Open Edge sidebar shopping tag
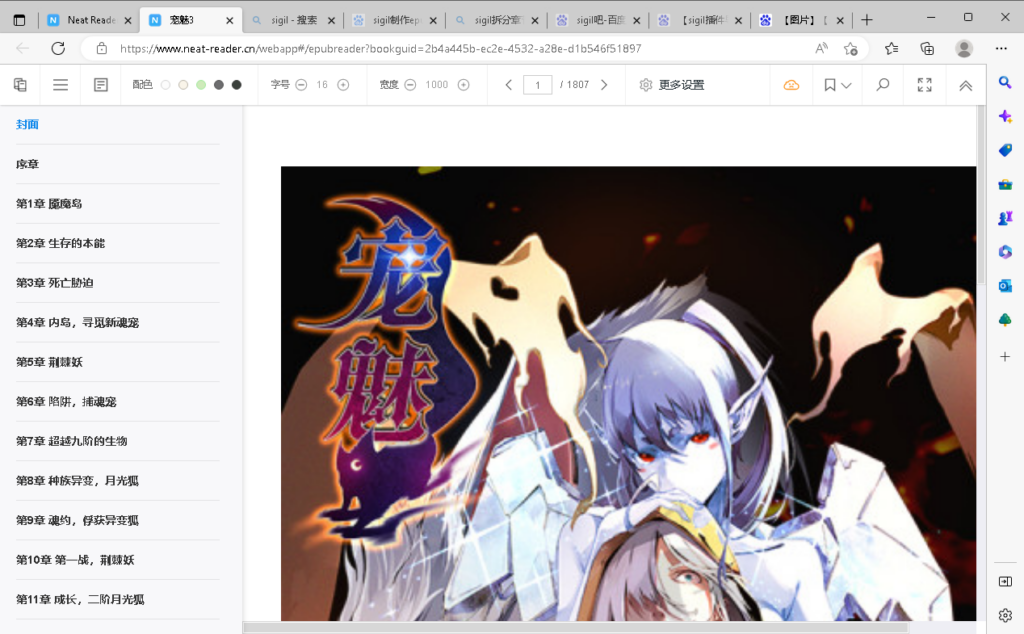Viewport: 1024px width, 634px height. (1005, 150)
